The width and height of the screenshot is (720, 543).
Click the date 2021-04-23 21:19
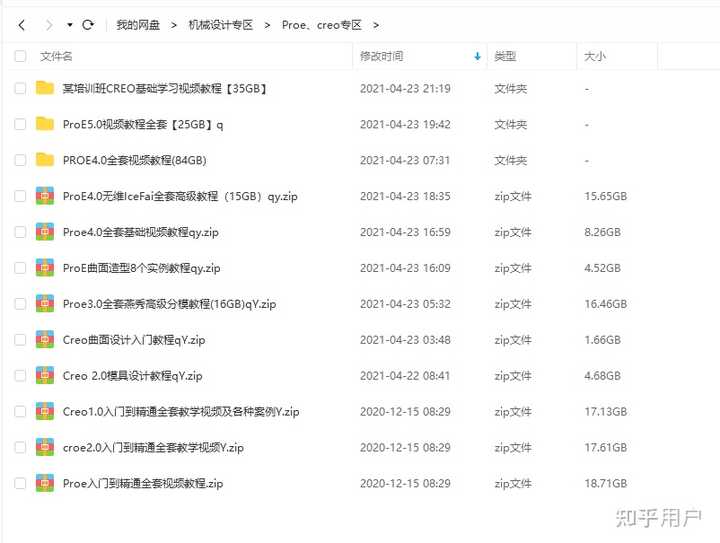[405, 88]
